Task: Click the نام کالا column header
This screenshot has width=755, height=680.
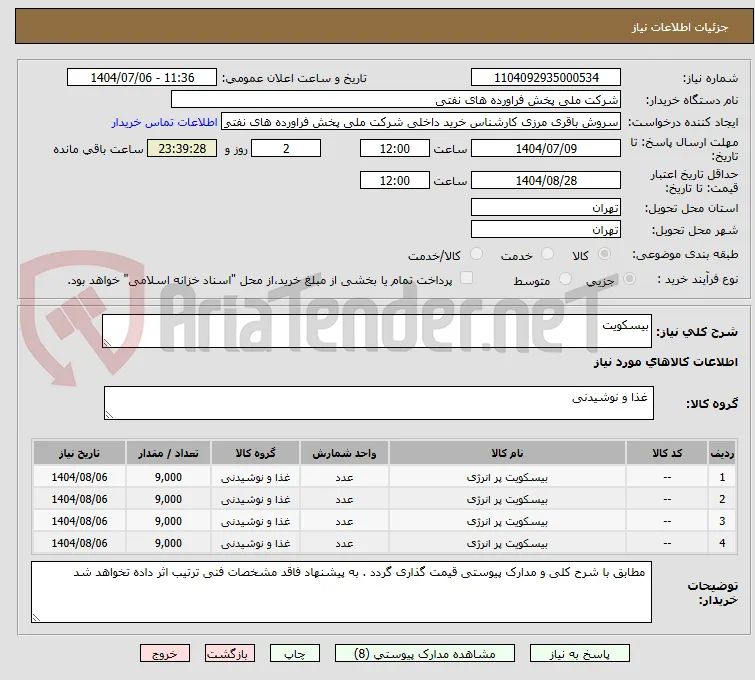Action: (x=507, y=453)
